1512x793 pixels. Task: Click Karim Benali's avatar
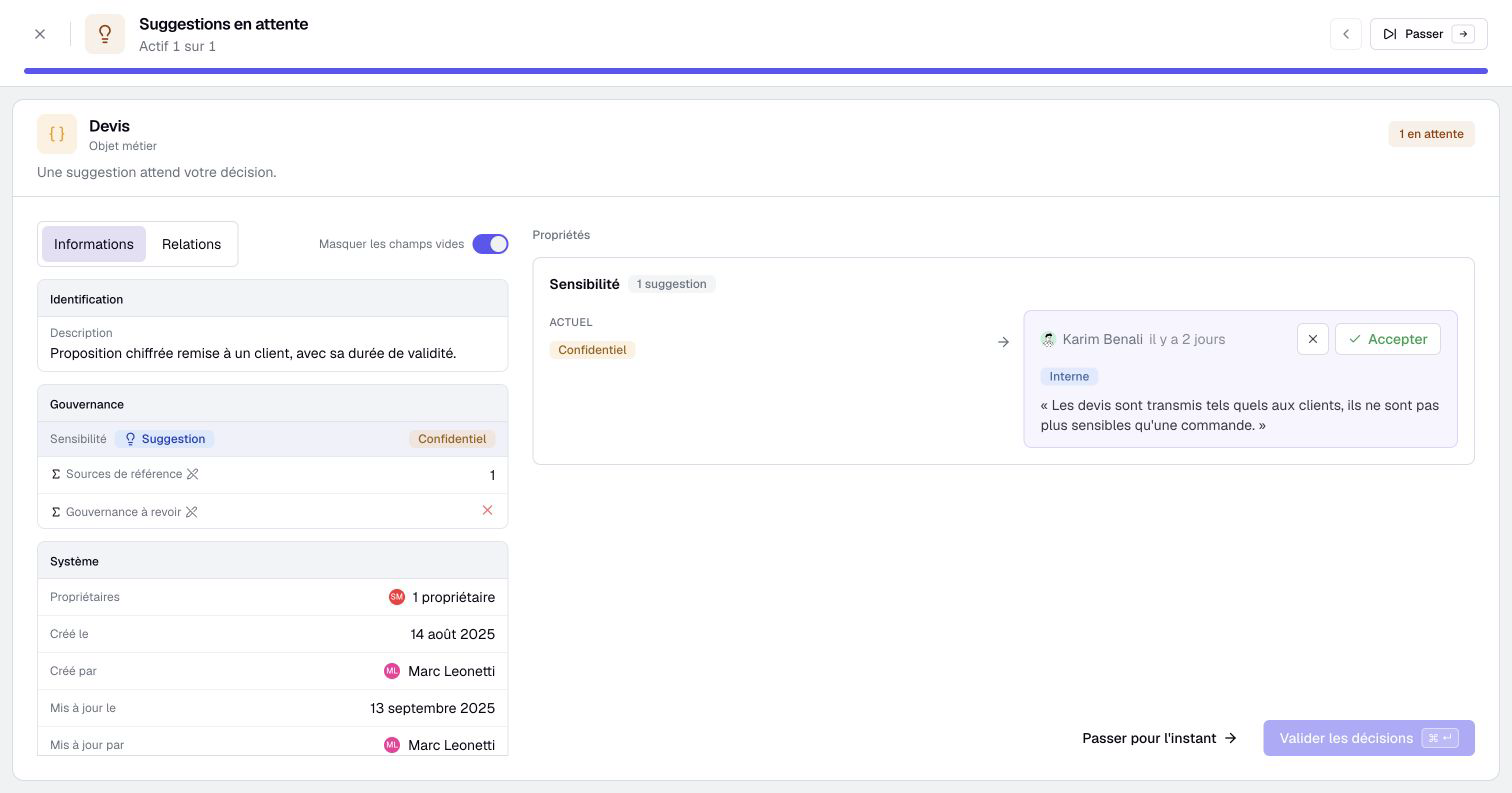(x=1048, y=339)
